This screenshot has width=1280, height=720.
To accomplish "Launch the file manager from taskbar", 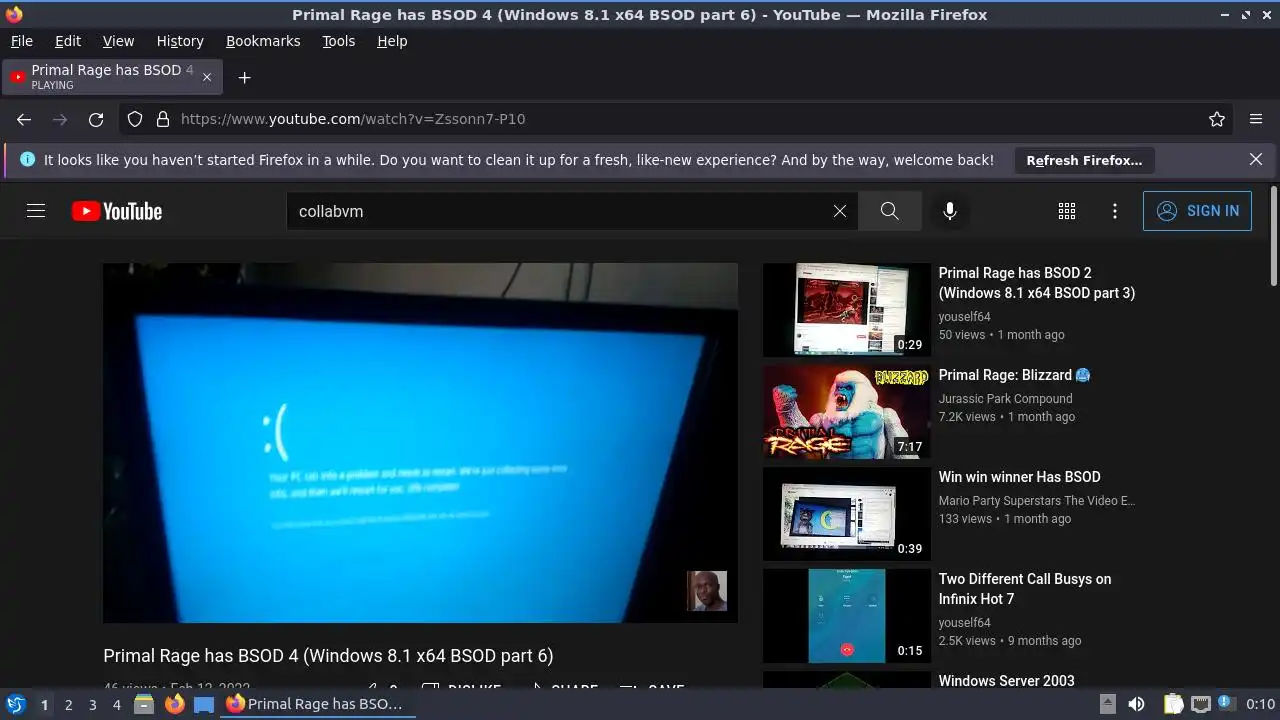I will (x=144, y=704).
